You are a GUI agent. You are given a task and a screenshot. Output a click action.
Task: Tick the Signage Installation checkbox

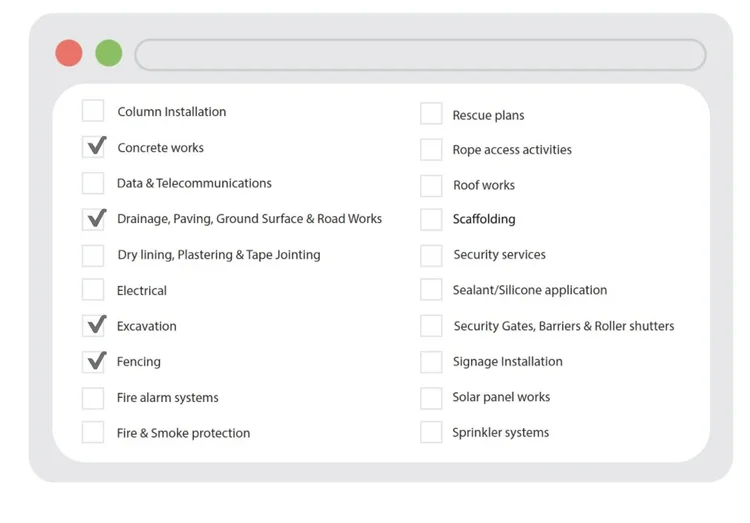pyautogui.click(x=431, y=362)
